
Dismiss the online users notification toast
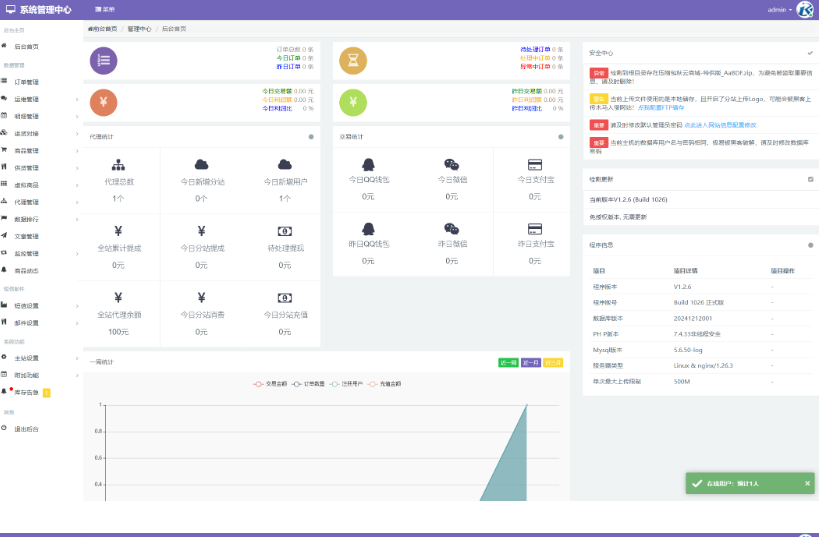tap(807, 483)
